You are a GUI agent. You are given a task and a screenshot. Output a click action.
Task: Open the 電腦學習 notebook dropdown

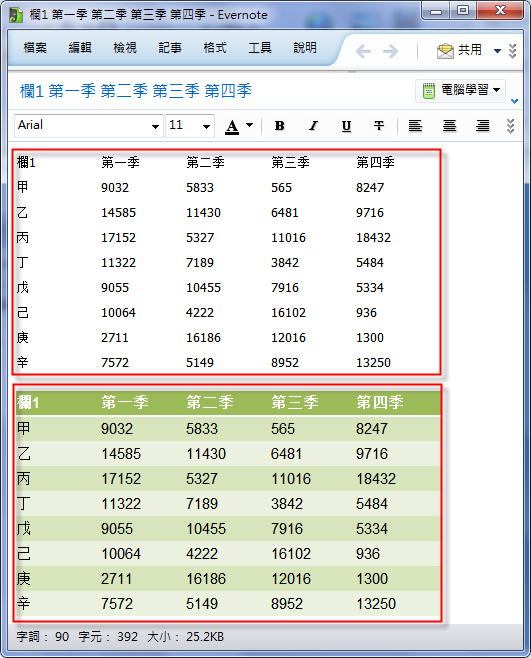click(x=460, y=91)
